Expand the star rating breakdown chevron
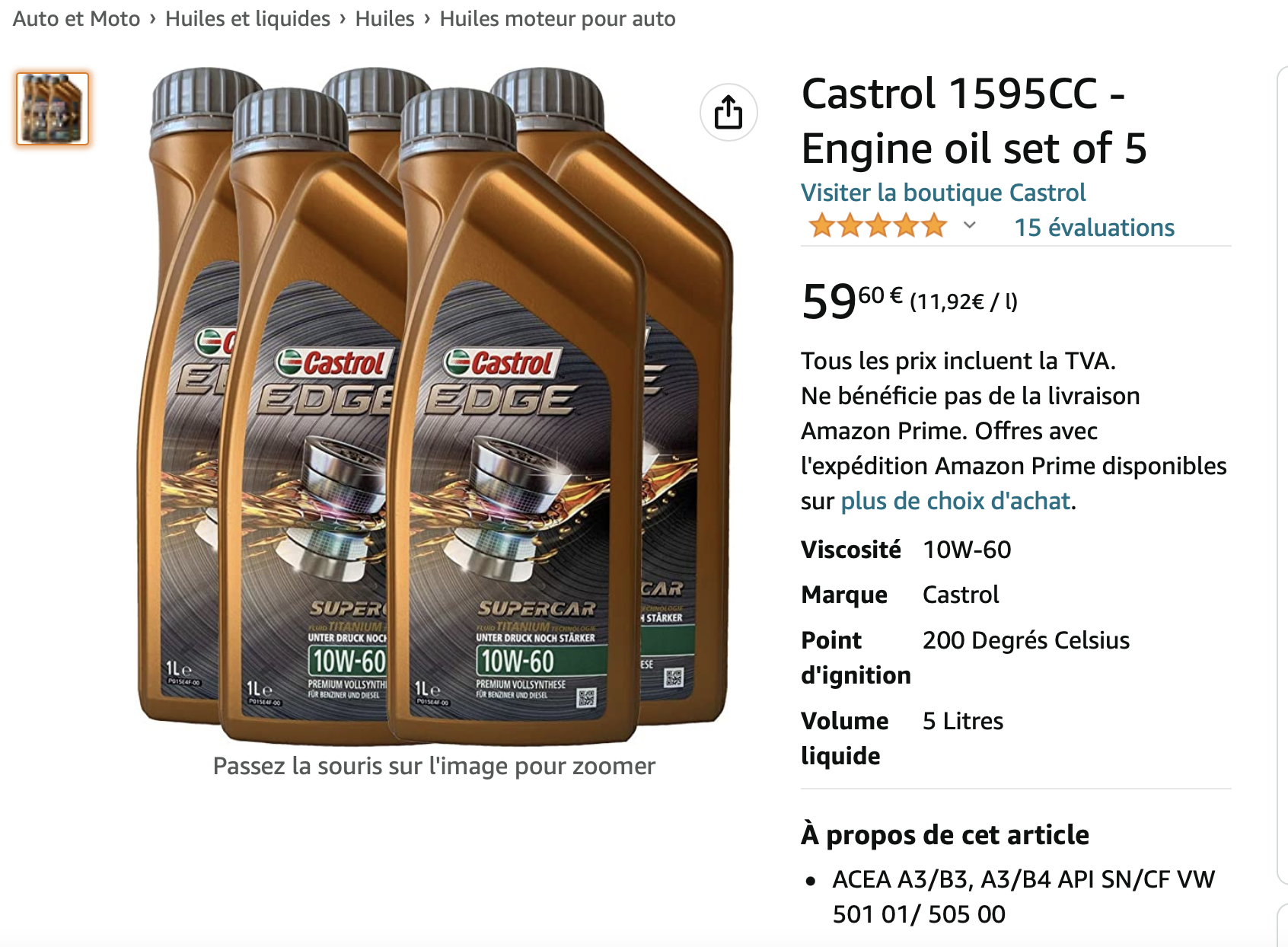 point(969,225)
